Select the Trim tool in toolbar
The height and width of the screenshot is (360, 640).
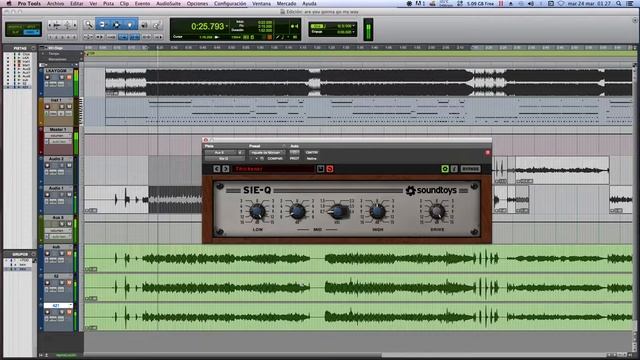(x=102, y=25)
